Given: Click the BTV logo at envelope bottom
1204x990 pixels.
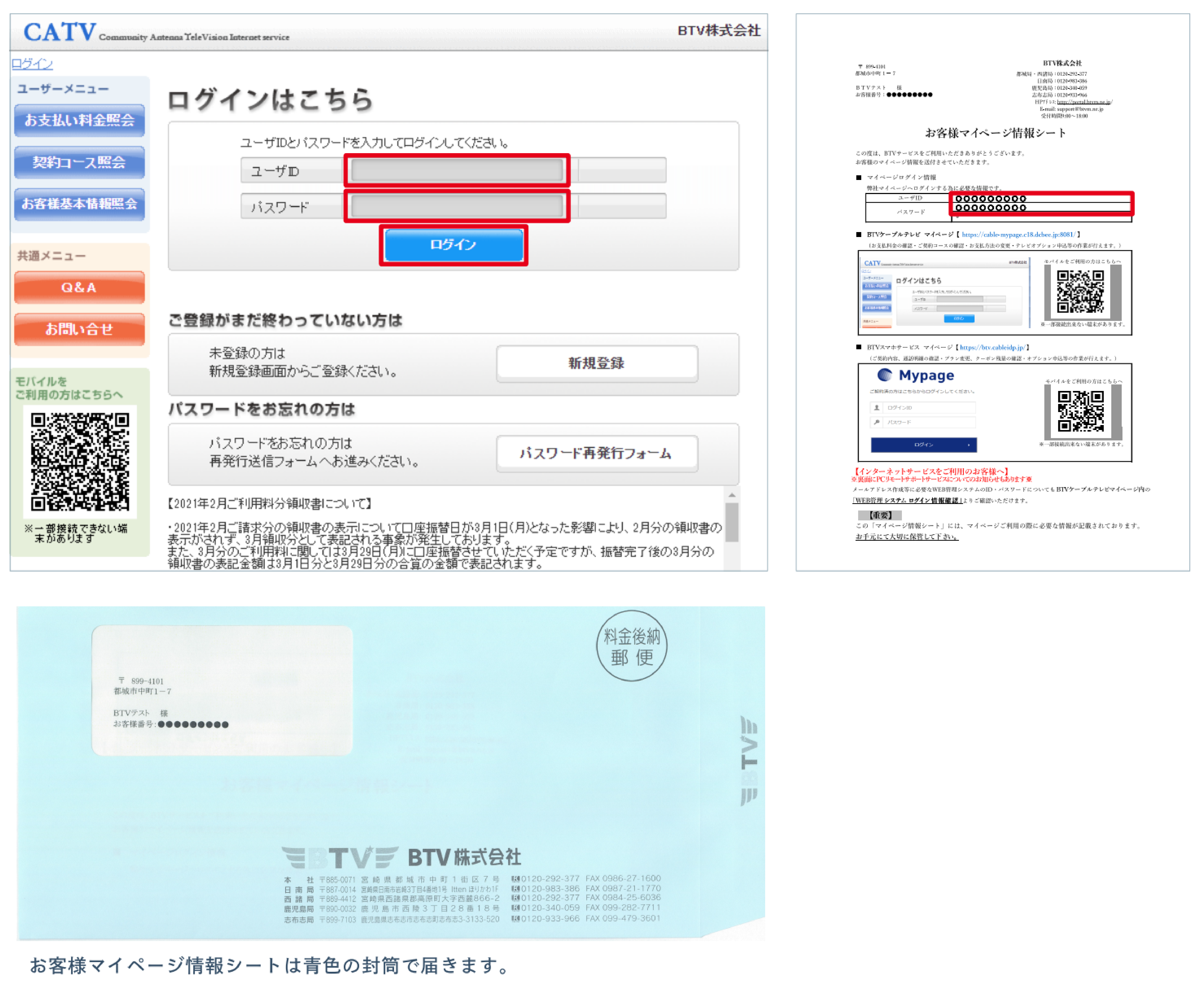Looking at the screenshot, I should (x=340, y=858).
